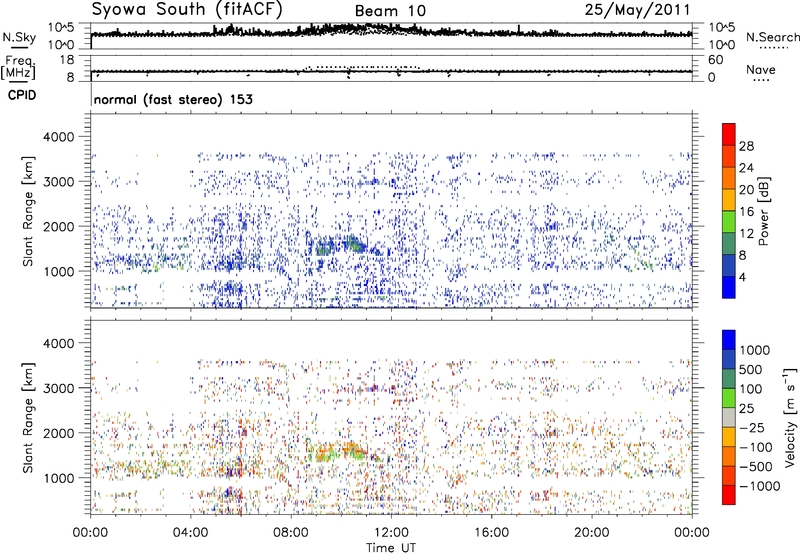800x554 pixels.
Task: Click the "Power [dB]" colorbar title
Action: point(764,211)
